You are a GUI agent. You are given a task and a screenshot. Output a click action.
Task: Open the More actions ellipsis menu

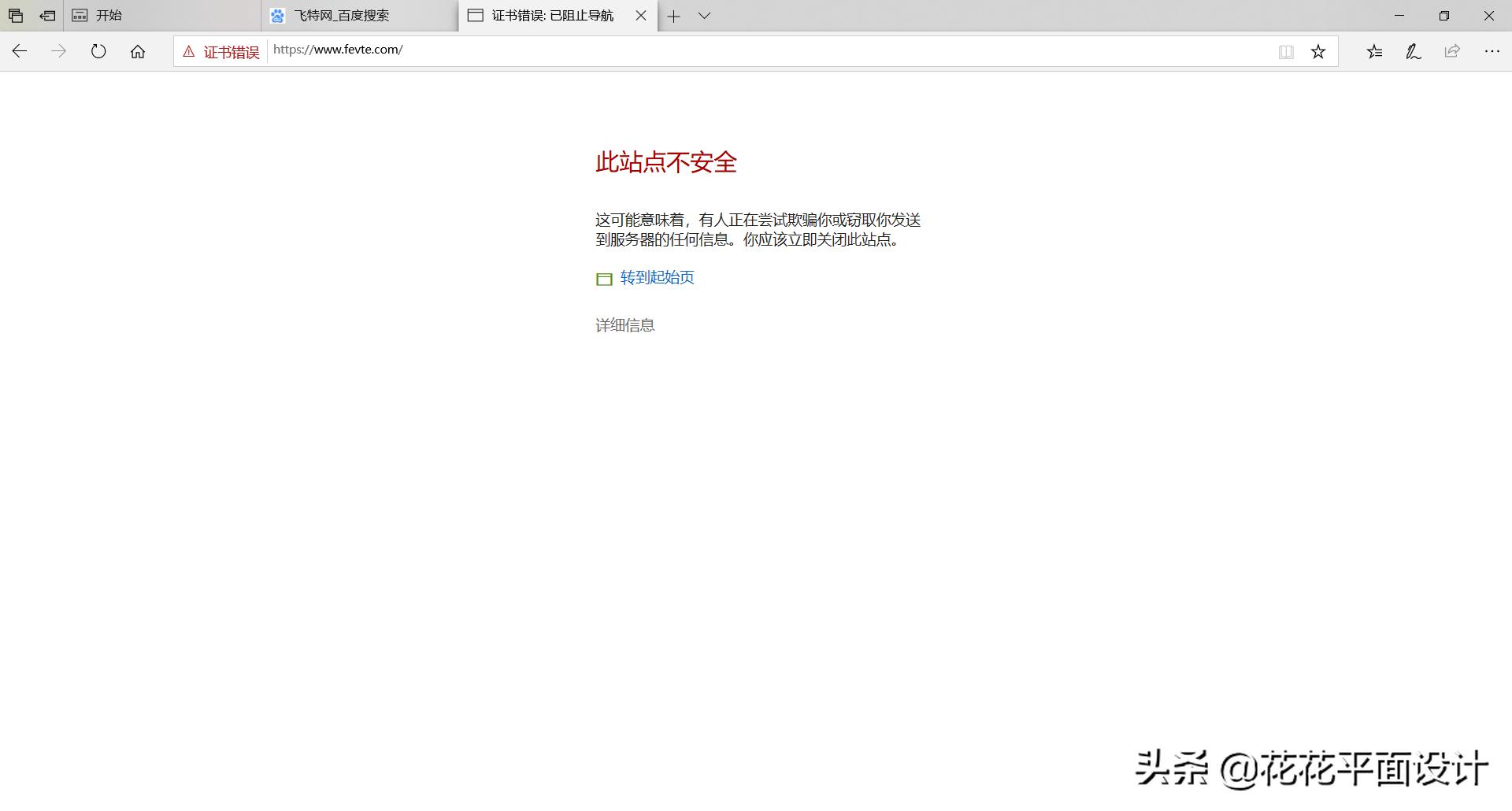pyautogui.click(x=1492, y=51)
